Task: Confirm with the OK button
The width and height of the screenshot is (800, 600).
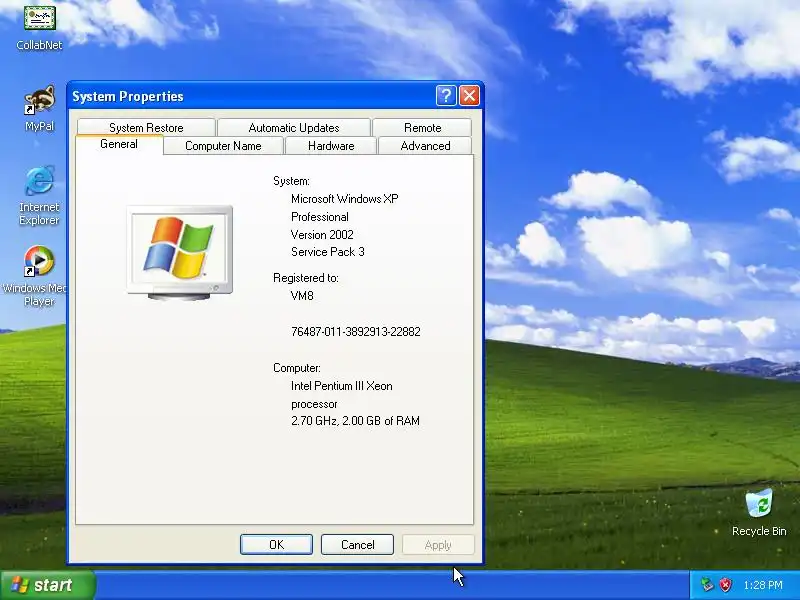Action: [x=277, y=544]
